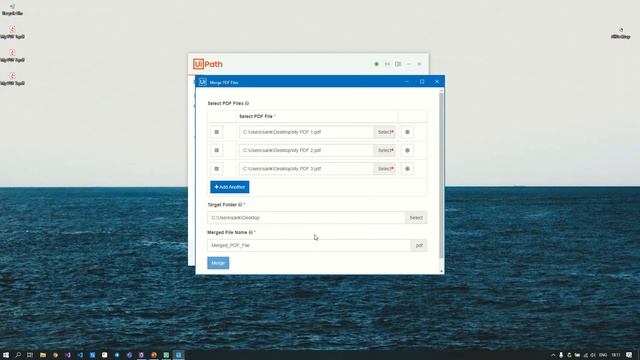The image size is (640, 360).
Task: Click the Merge button
Action: (218, 263)
